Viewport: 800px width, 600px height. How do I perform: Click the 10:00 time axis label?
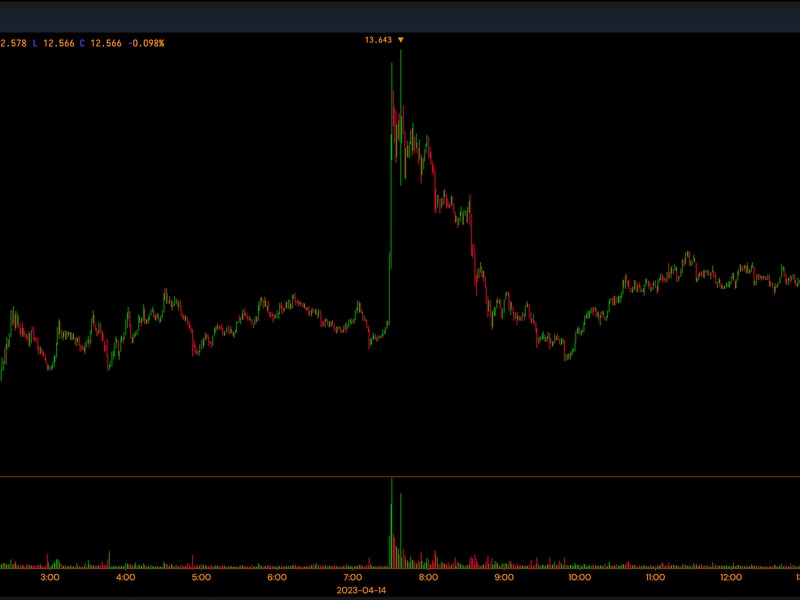tap(579, 577)
